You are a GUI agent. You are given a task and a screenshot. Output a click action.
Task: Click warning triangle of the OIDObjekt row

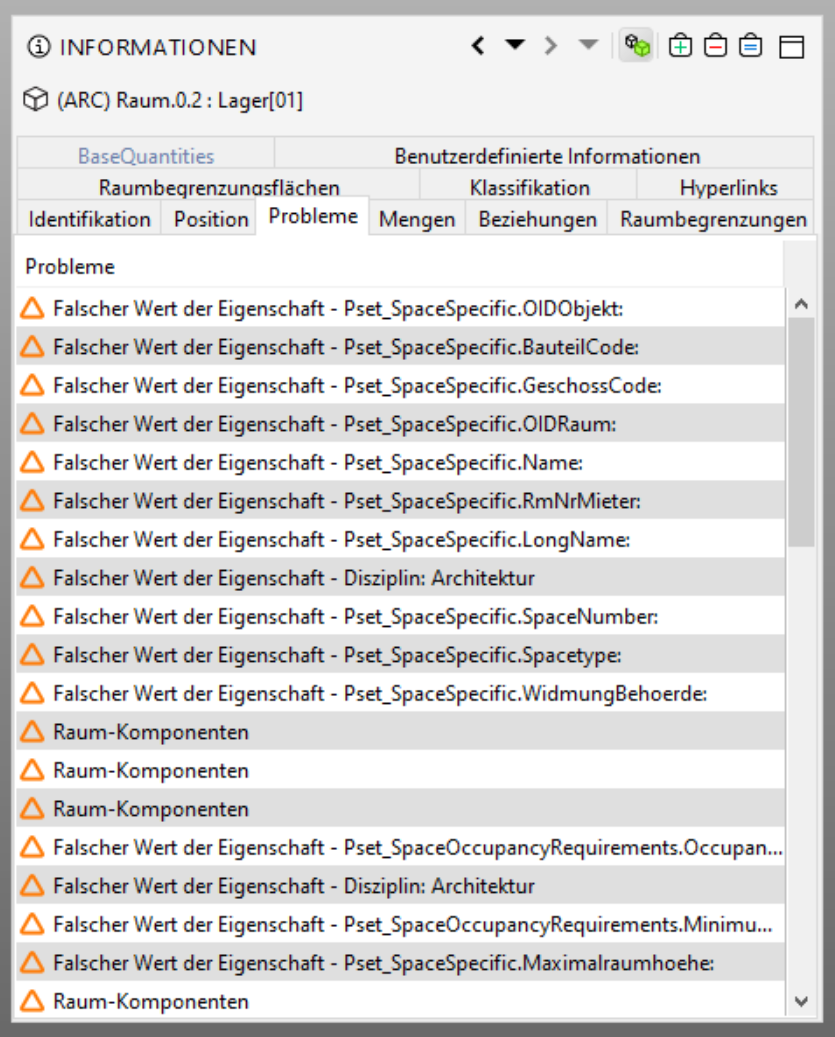32,308
